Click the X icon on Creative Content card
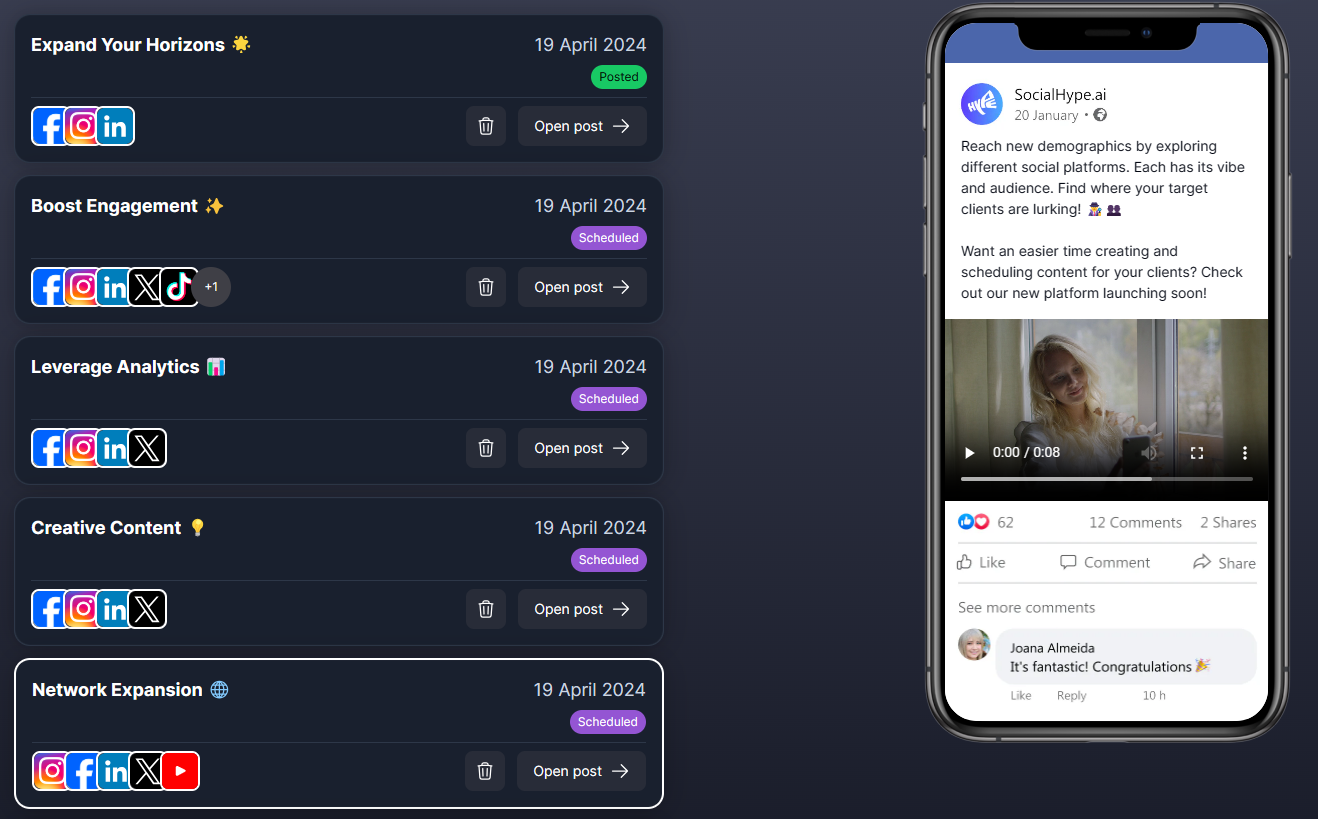 147,609
